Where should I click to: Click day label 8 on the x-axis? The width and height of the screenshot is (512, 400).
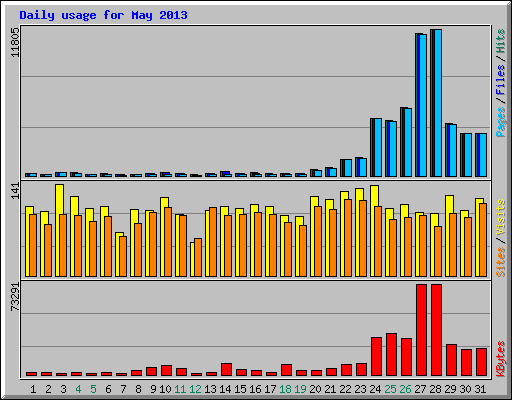coord(138,389)
